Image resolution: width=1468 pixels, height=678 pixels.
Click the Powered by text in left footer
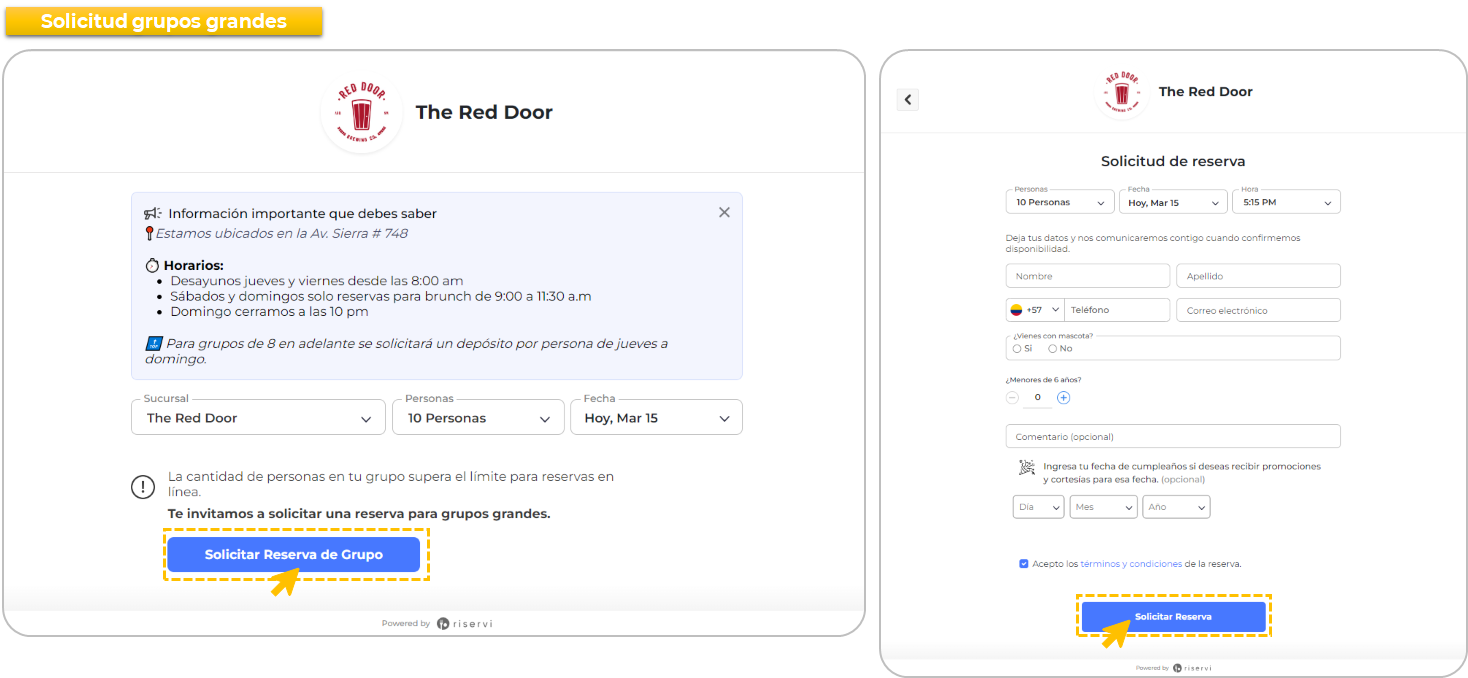pos(406,623)
